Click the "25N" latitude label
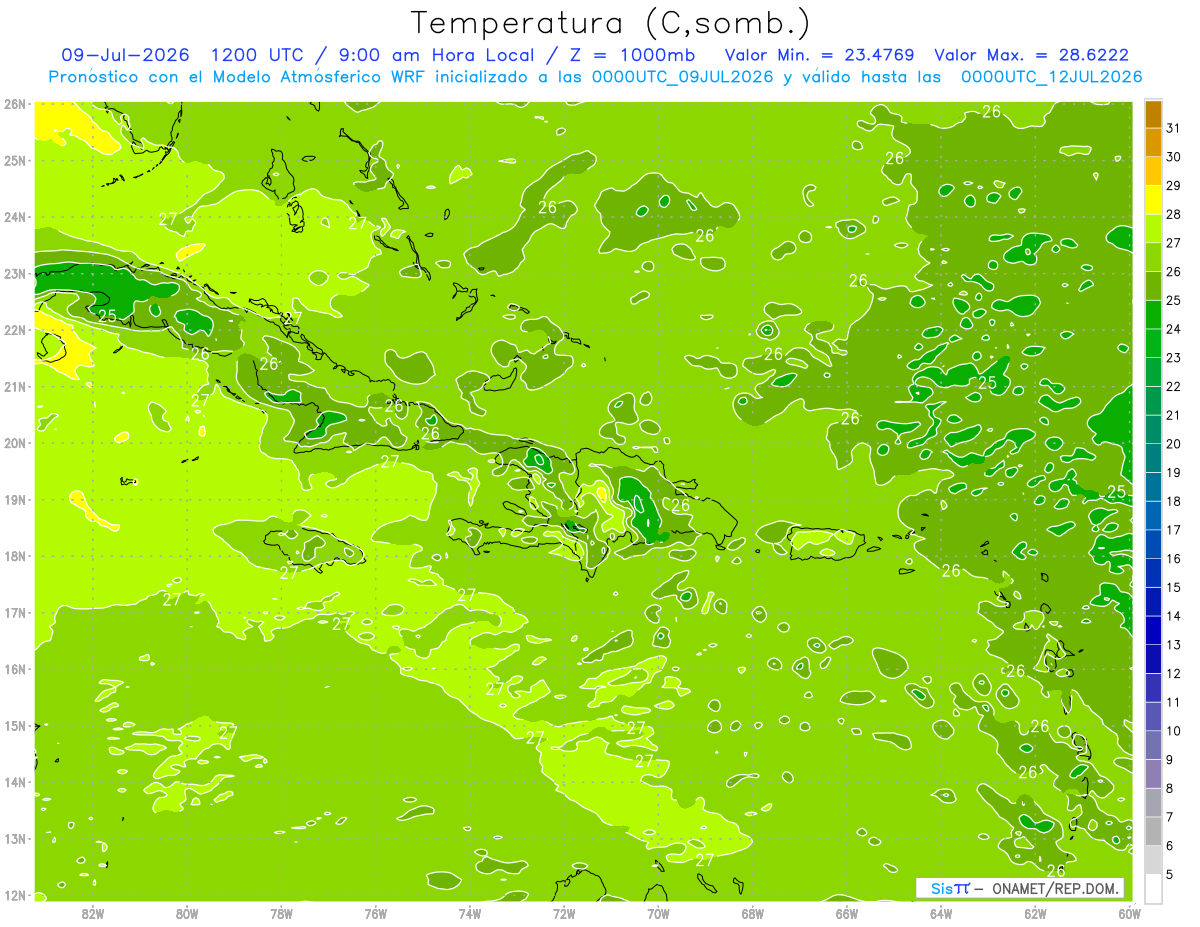This screenshot has width=1200, height=927. 14,160
